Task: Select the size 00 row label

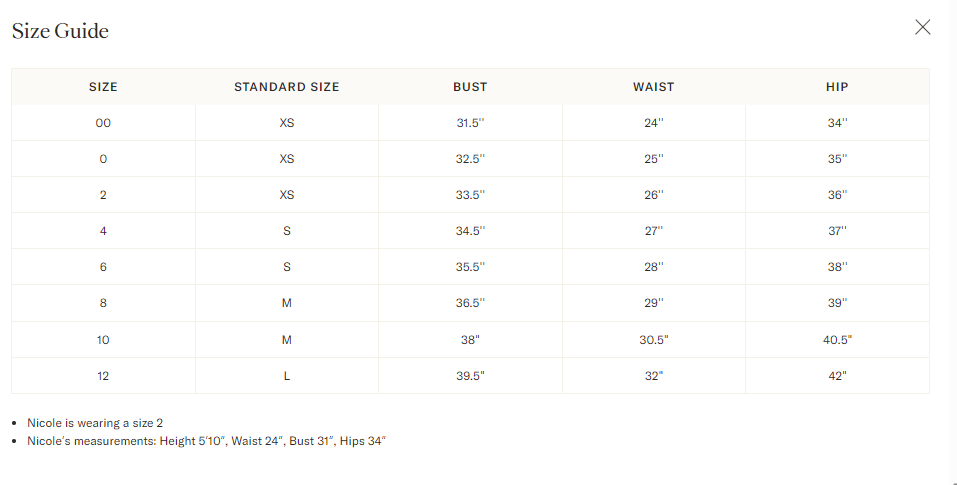Action: click(x=103, y=123)
